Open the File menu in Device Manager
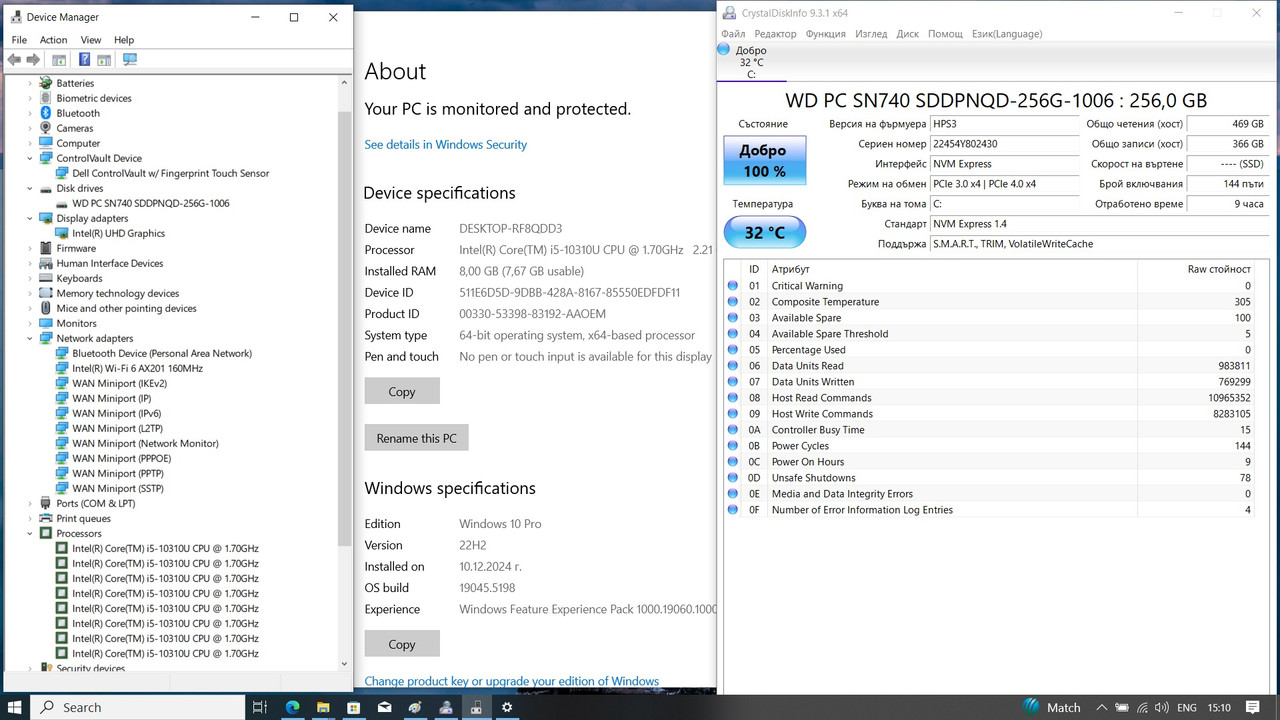The height and width of the screenshot is (720, 1280). pos(19,40)
